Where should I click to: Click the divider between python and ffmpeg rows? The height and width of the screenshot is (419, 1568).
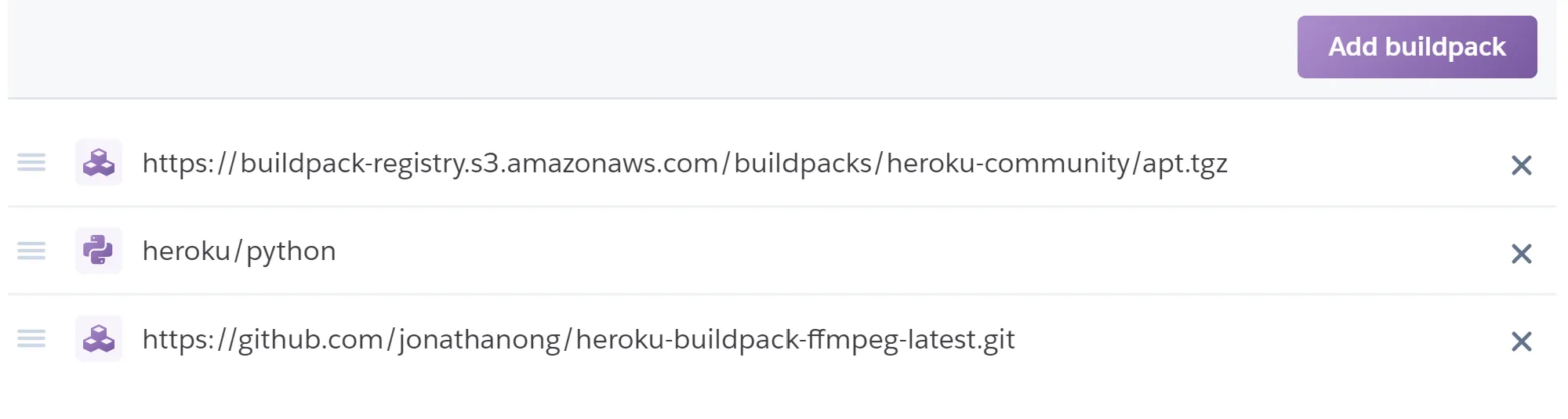pyautogui.click(x=782, y=294)
